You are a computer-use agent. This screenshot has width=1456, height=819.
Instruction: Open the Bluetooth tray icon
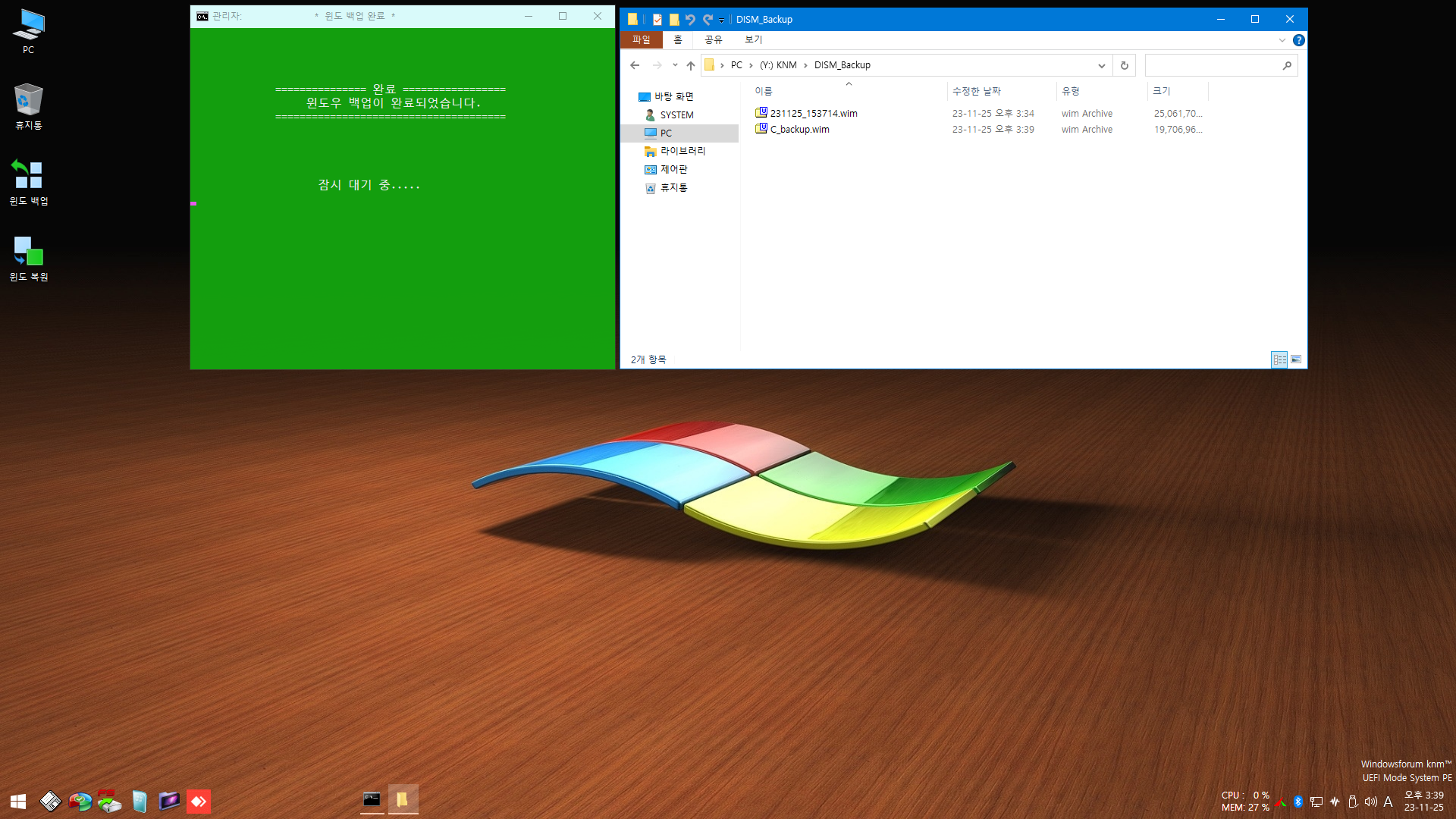1298,802
